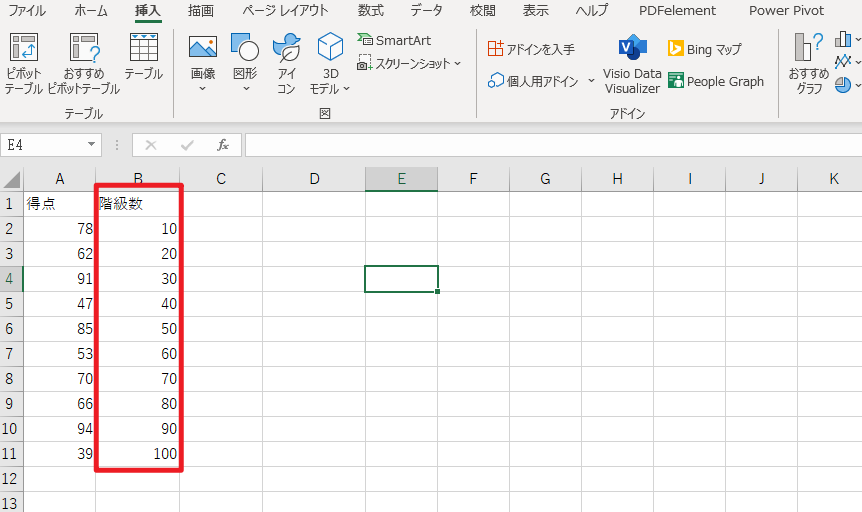Insert pie or doughnut chart
This screenshot has width=862, height=512.
[847, 84]
